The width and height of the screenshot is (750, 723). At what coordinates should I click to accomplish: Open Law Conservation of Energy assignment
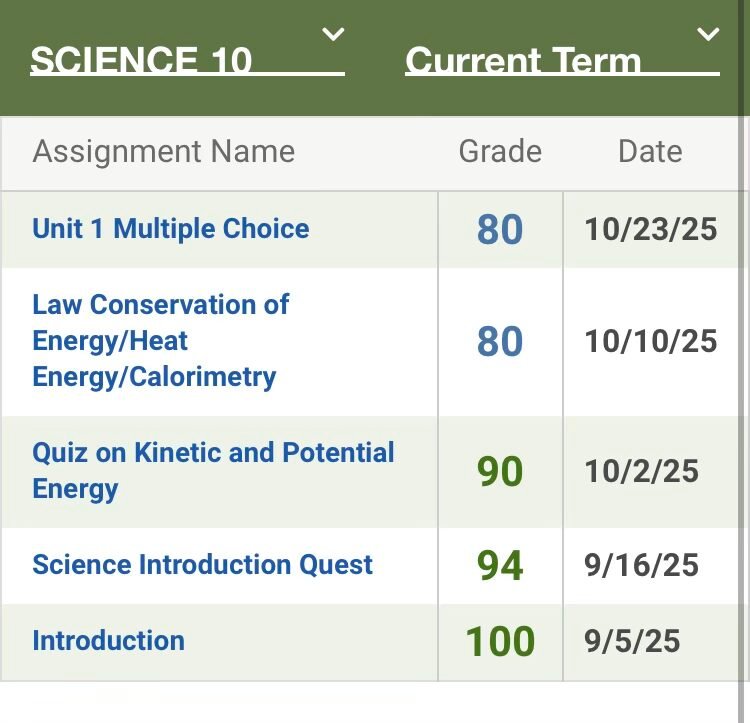coord(160,341)
